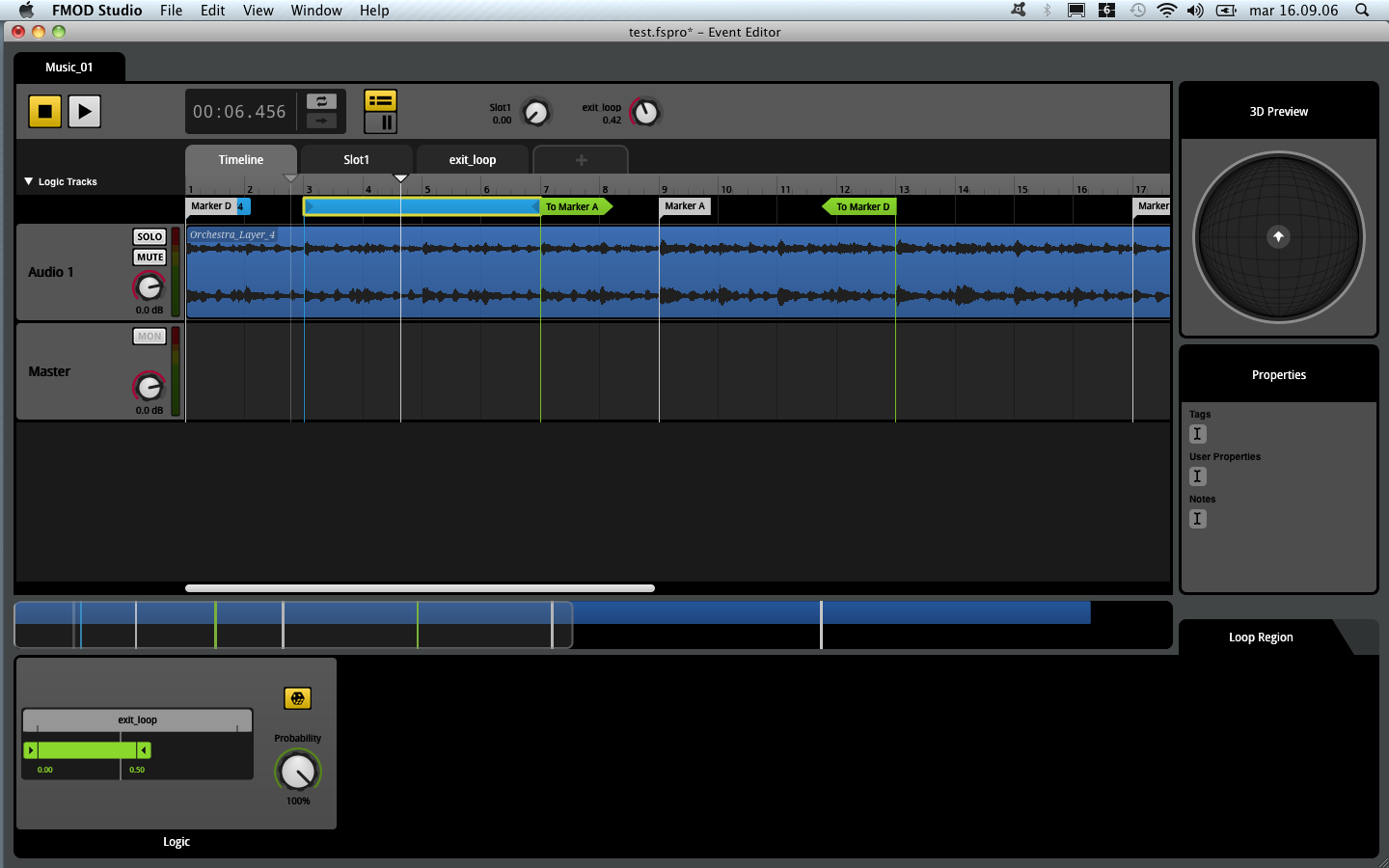Select the Marker A destination marker
Screen dimensions: 1389x868
pos(685,206)
